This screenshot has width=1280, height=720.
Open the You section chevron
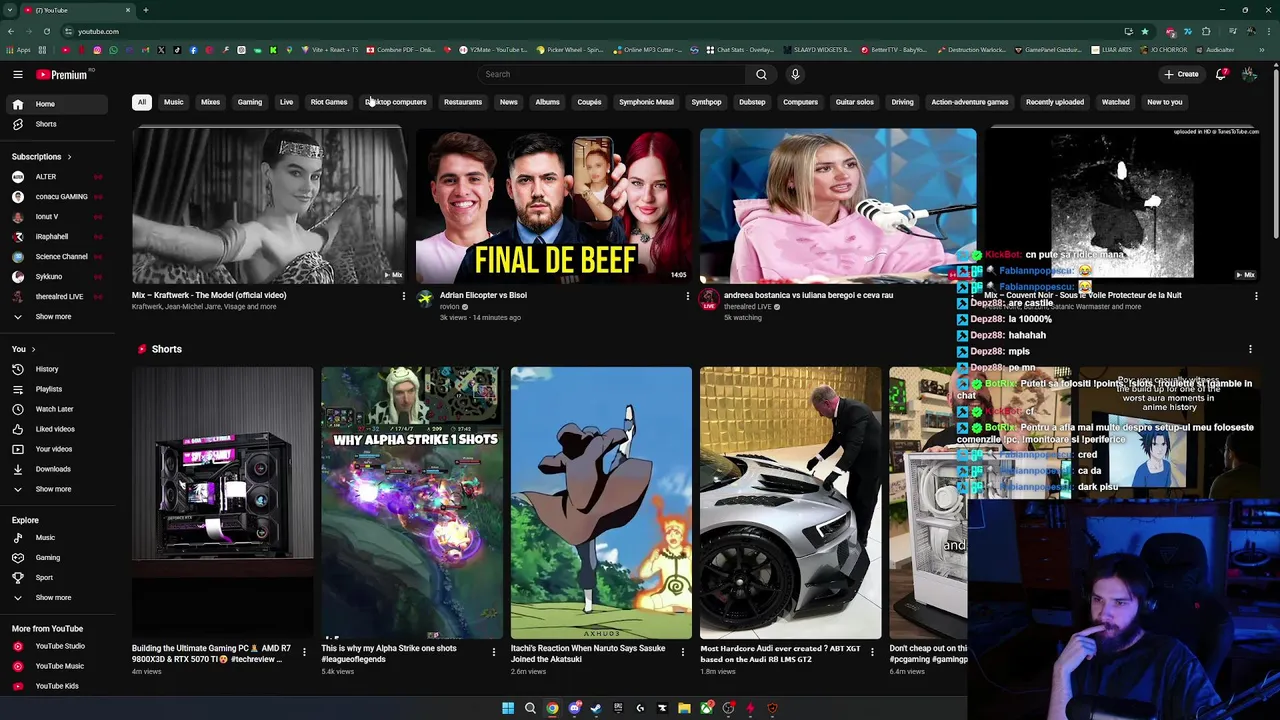(33, 349)
